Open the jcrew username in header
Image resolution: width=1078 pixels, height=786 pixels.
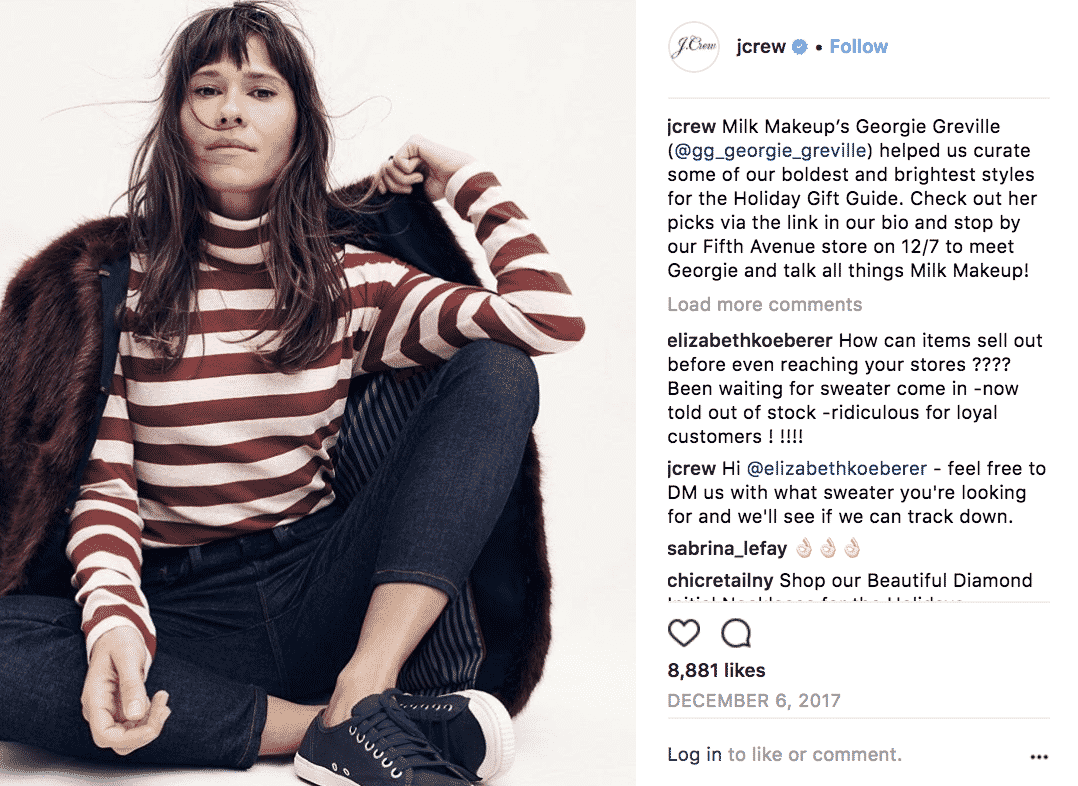coord(760,47)
